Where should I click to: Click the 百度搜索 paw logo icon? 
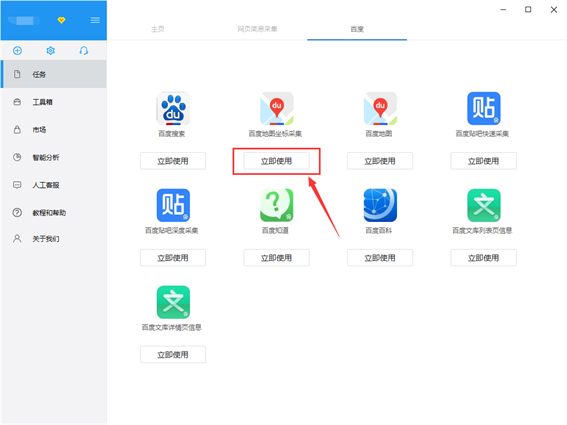(x=173, y=109)
